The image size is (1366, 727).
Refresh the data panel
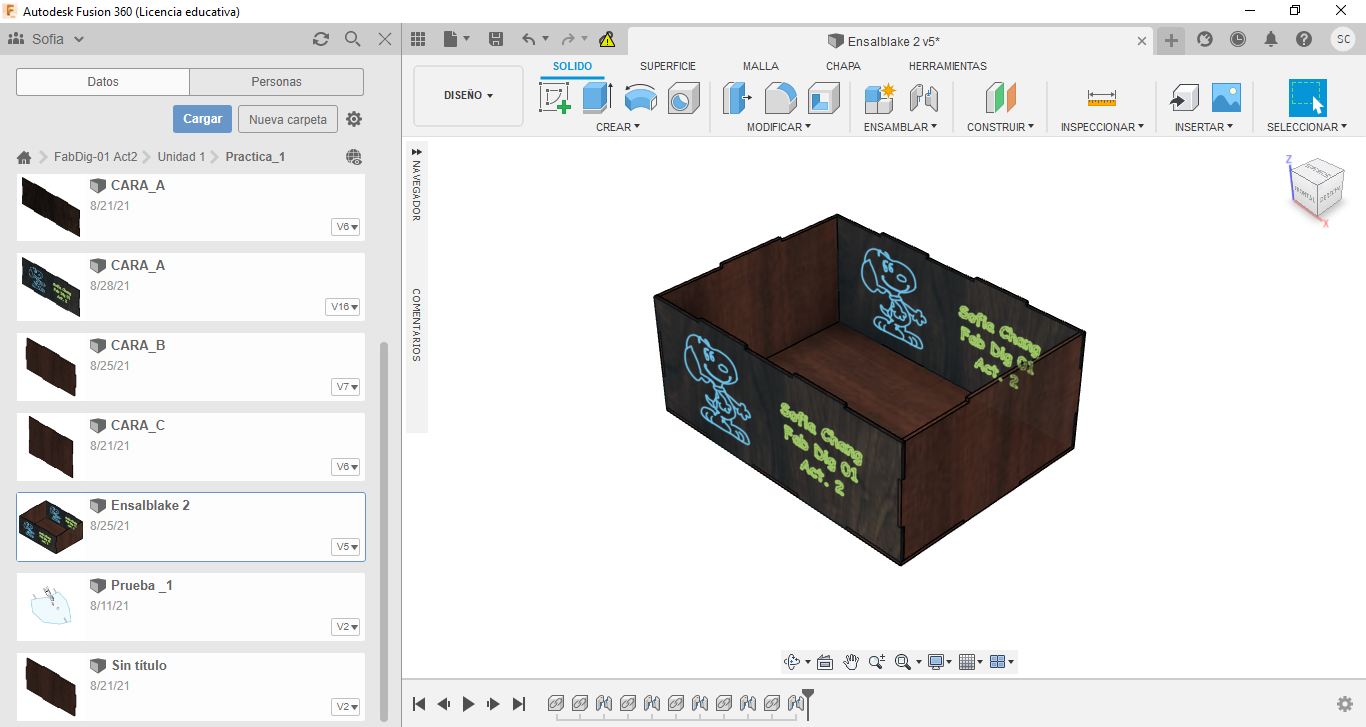coord(321,39)
